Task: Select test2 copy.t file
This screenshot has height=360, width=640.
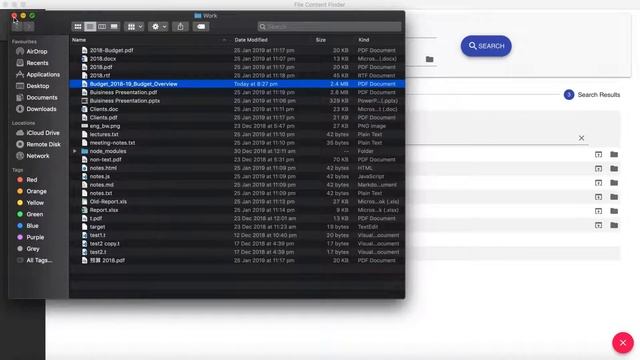Action: click(237, 244)
